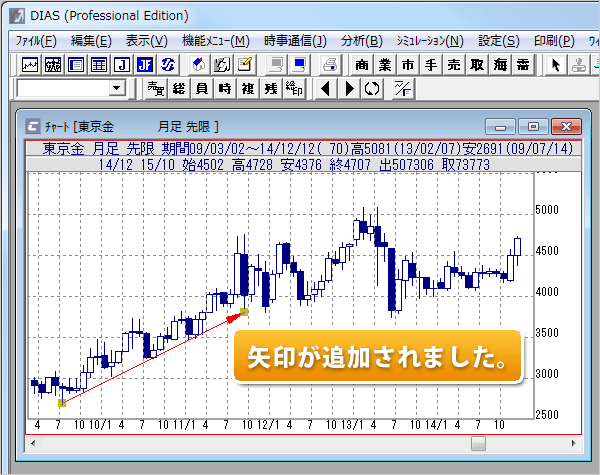Viewport: 600px width, 475px height.
Task: Open the ファイル(F) menu
Action: (x=36, y=41)
